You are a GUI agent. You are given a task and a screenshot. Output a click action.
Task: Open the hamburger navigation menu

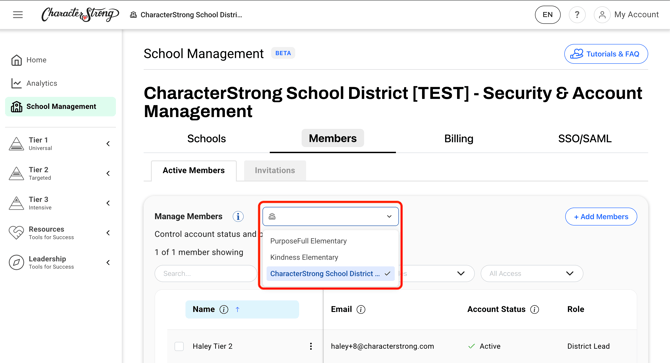(x=18, y=15)
